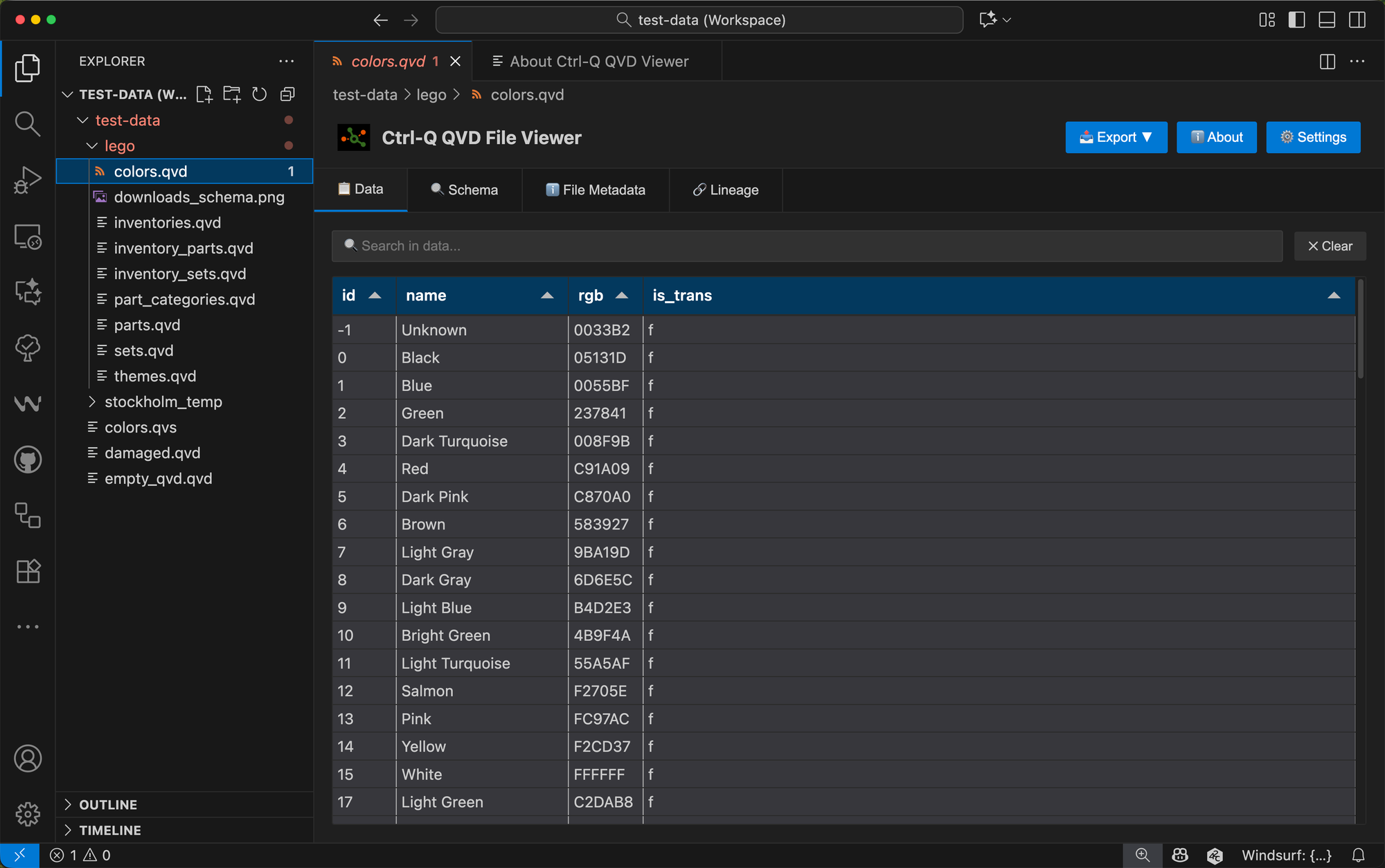Open the notifications bell in the status bar
Image resolution: width=1385 pixels, height=868 pixels.
click(x=1358, y=855)
